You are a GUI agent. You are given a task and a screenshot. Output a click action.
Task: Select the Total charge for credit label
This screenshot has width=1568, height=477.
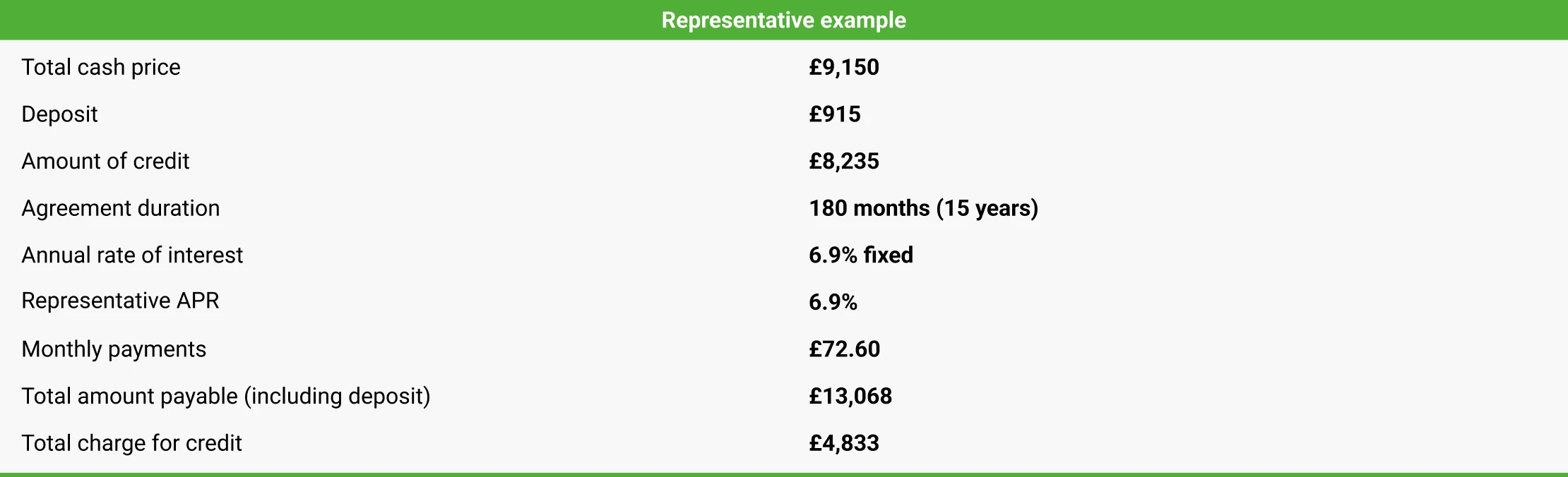pos(131,443)
